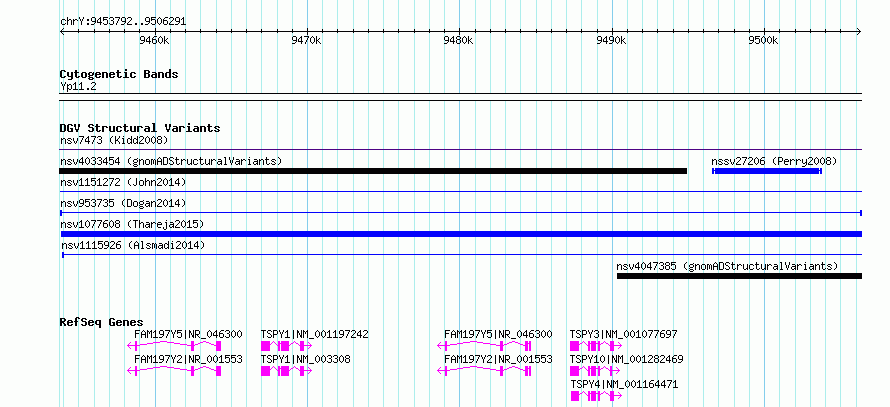Select the TSPY1|NM_001197242 gene label
890x407 pixels.
click(x=314, y=334)
